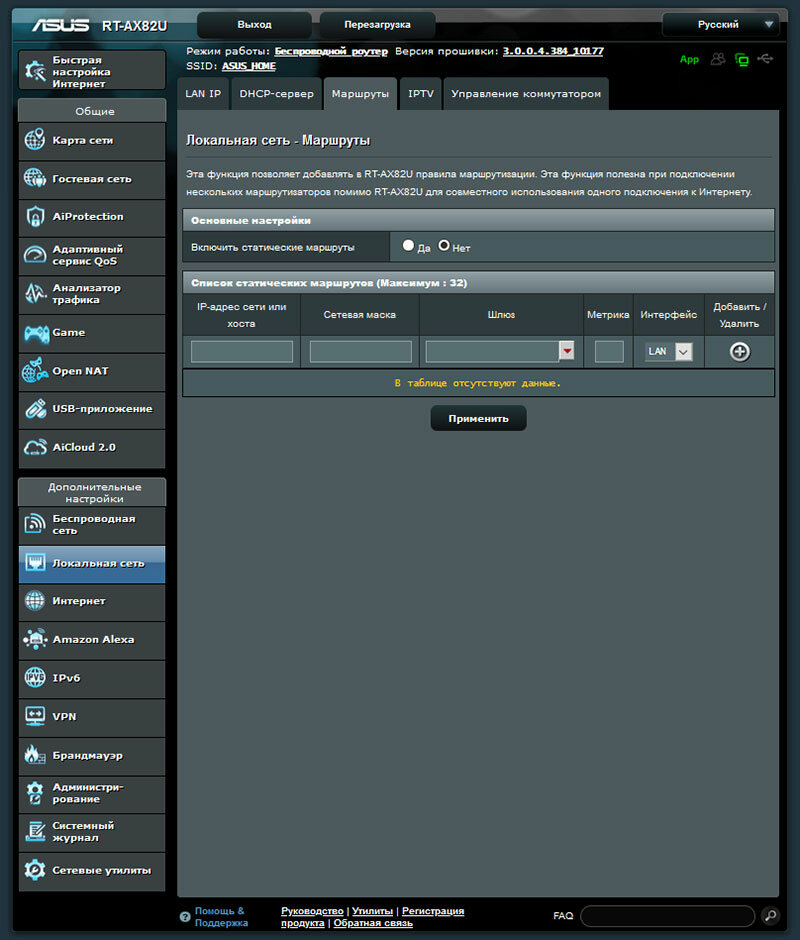Click the Guest Network icon

(x=35, y=179)
